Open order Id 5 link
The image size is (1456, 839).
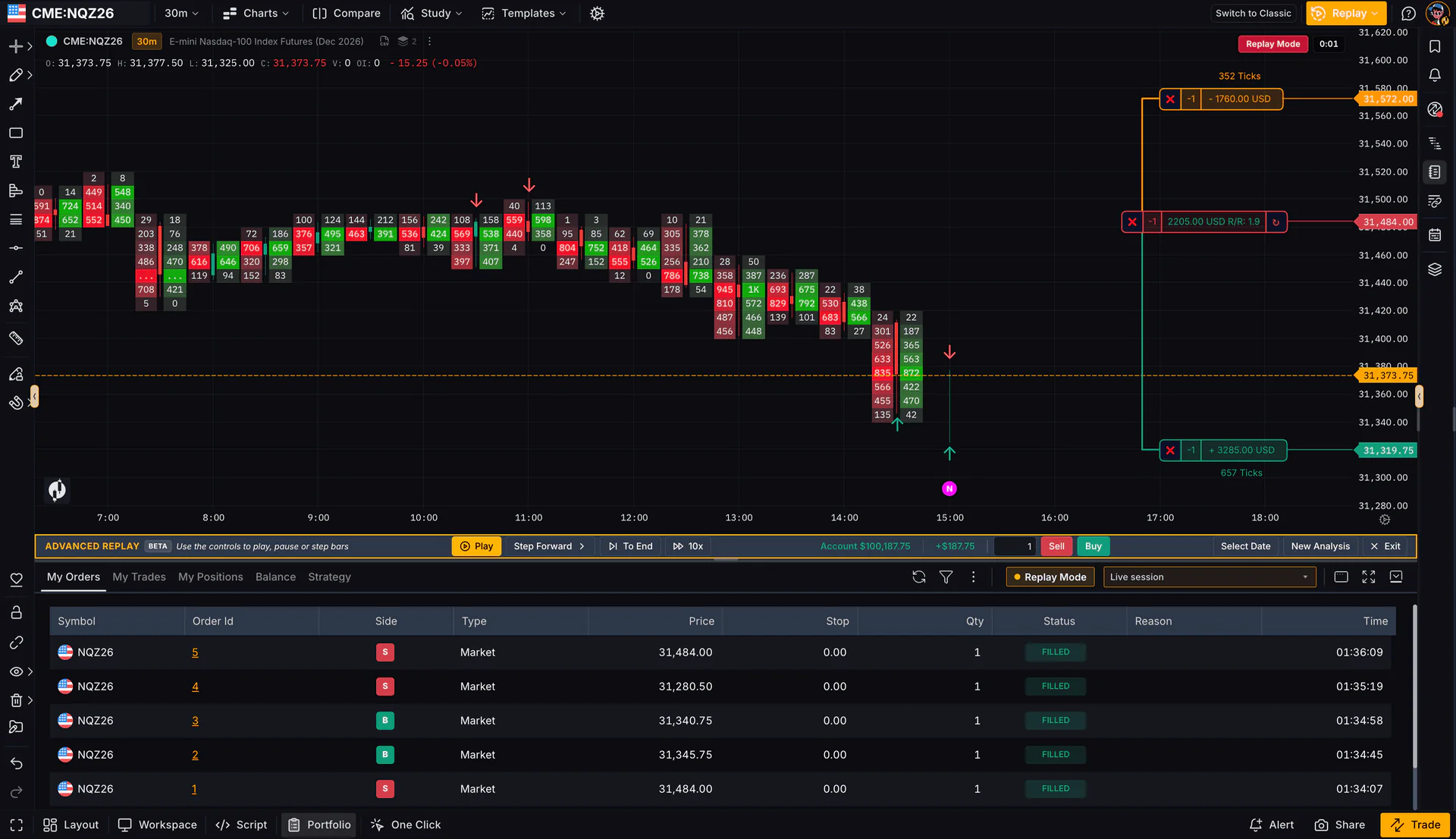click(195, 652)
